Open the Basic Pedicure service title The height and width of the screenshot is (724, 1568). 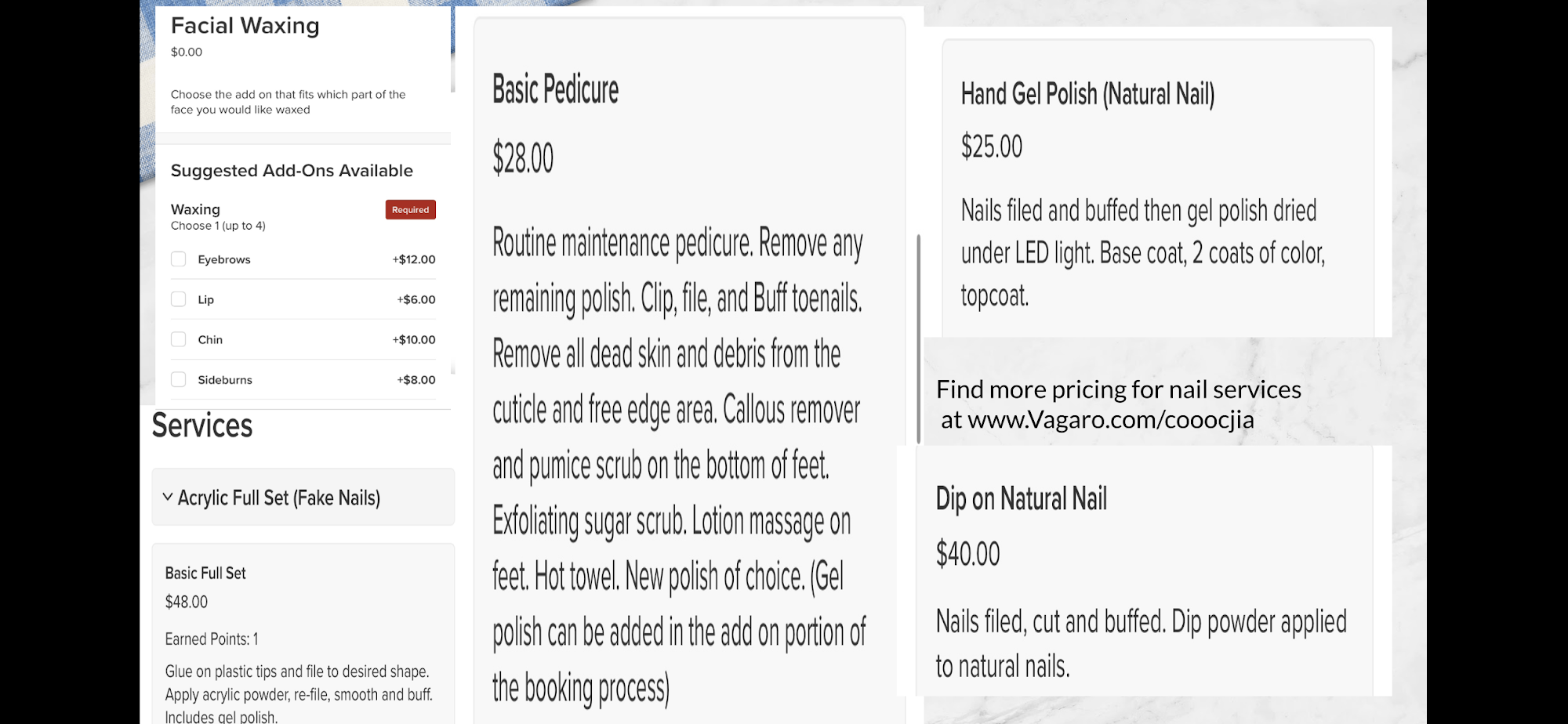555,89
